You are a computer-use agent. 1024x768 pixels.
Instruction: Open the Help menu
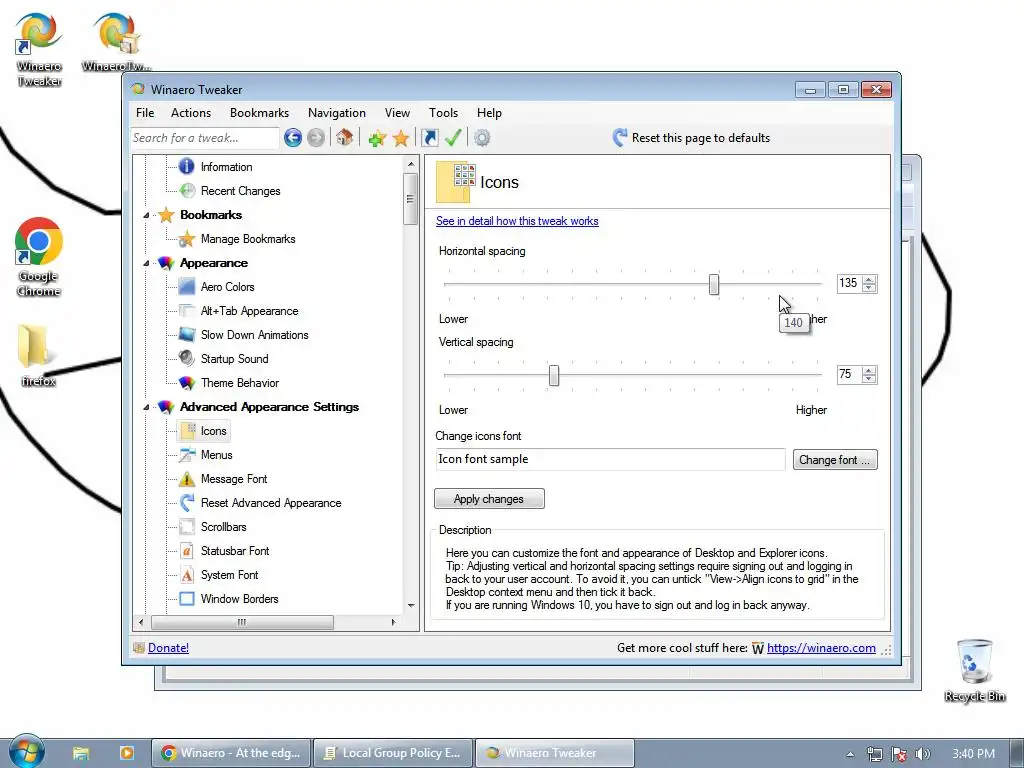click(x=489, y=113)
